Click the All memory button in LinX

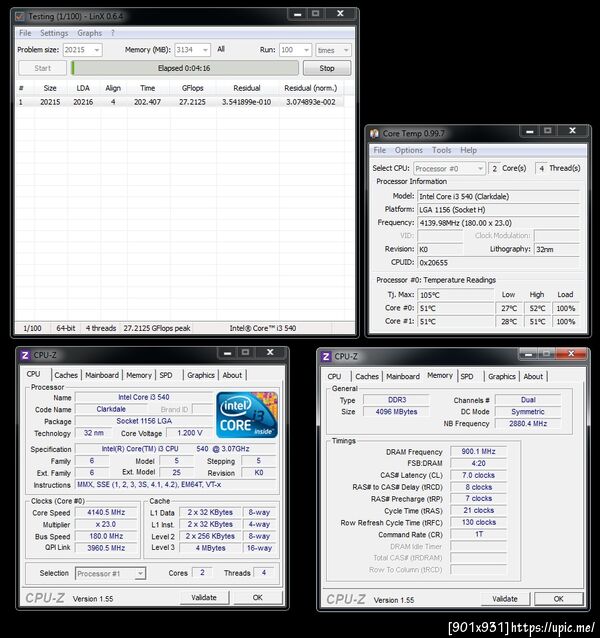(x=221, y=49)
